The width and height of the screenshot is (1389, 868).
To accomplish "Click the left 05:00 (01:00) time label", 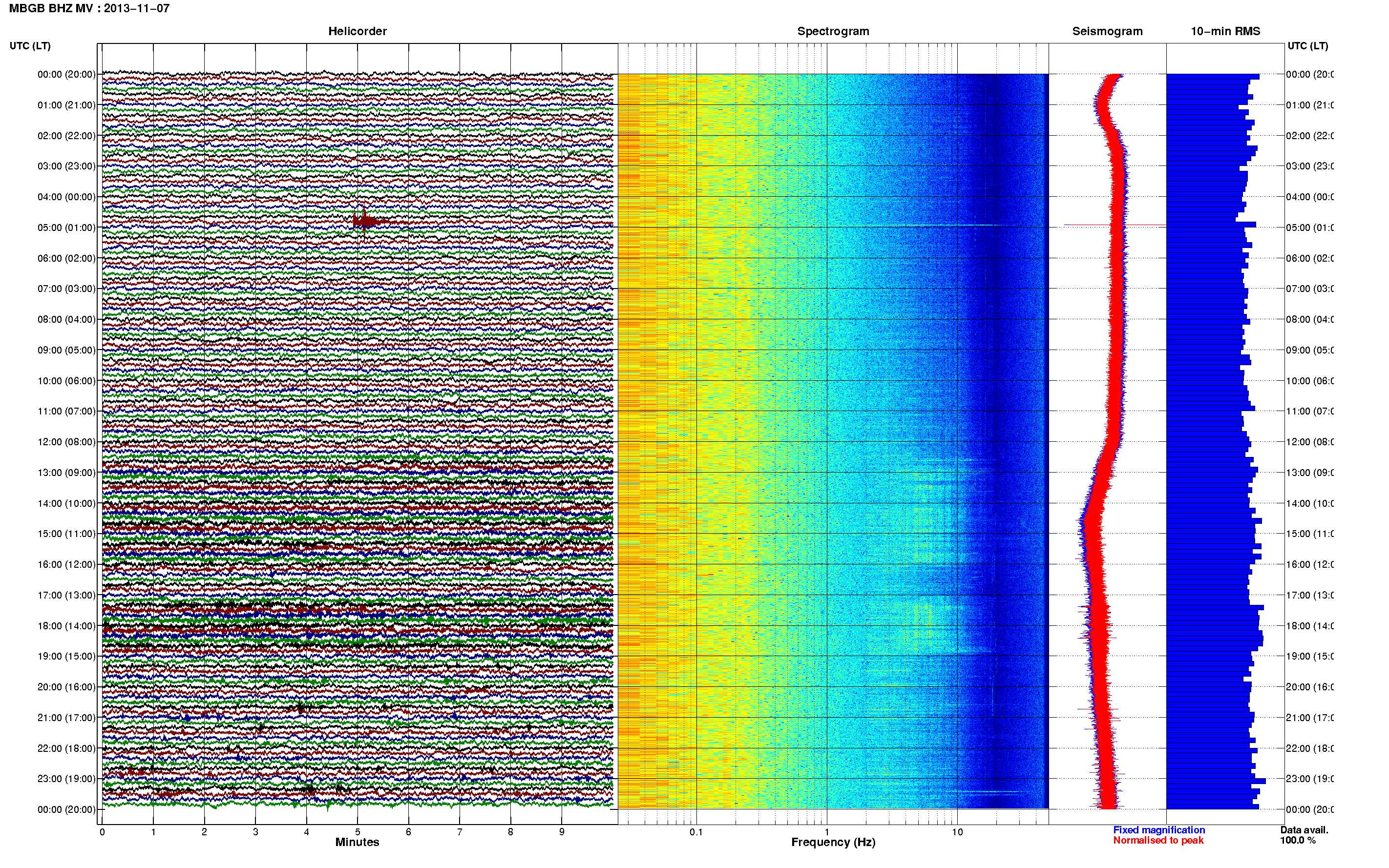I will click(66, 228).
